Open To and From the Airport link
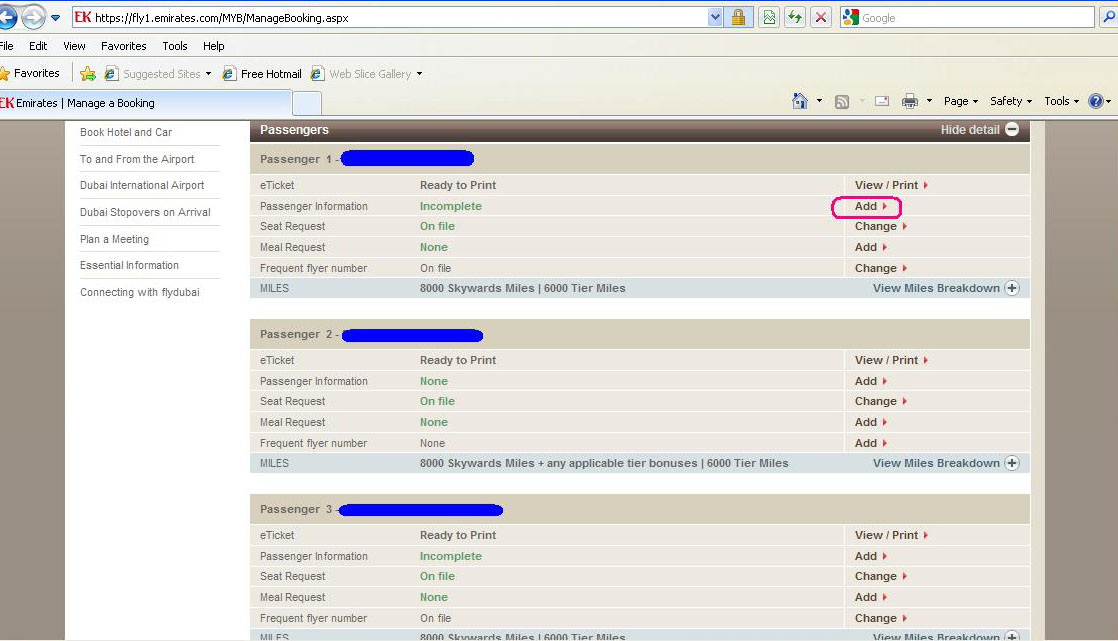 [x=137, y=159]
